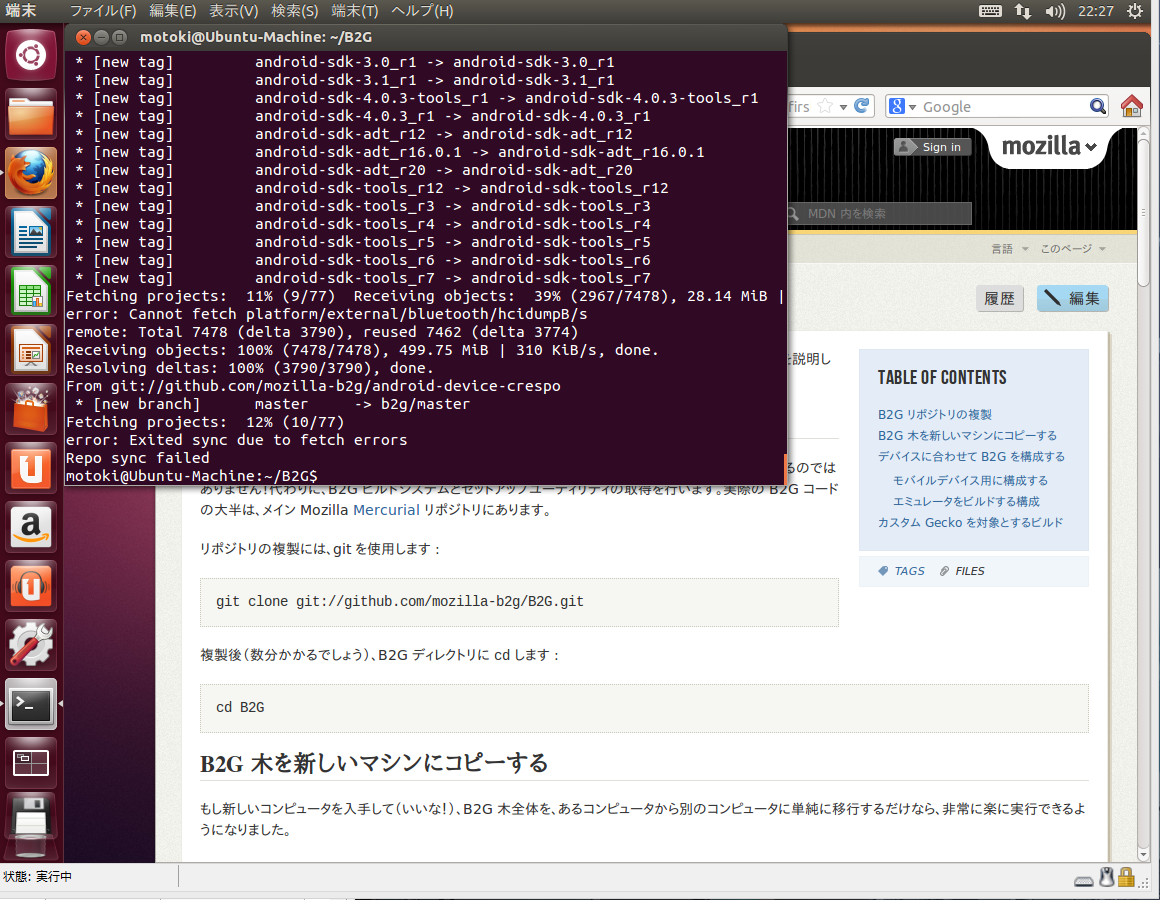Open the 検索(S) menu

294,11
